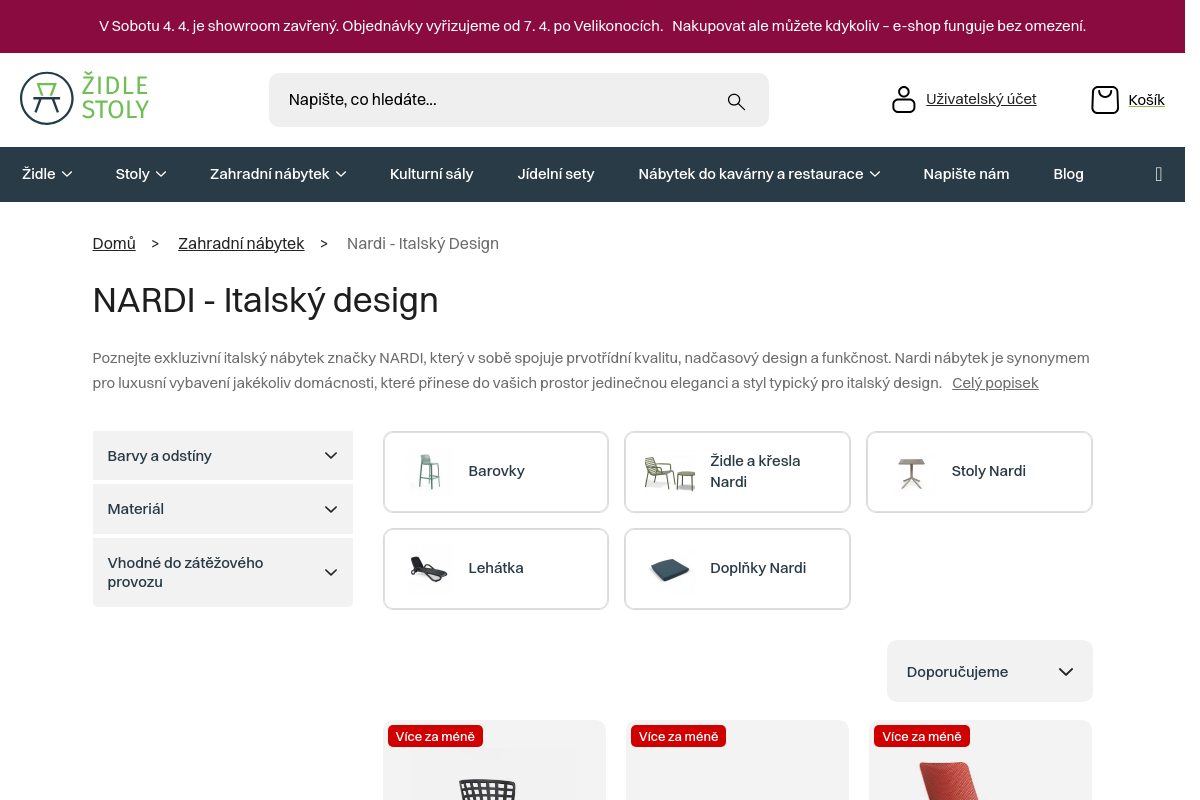Screen dimensions: 1200x800
Task: Go to Domů breadcrumb link
Action: click(114, 244)
